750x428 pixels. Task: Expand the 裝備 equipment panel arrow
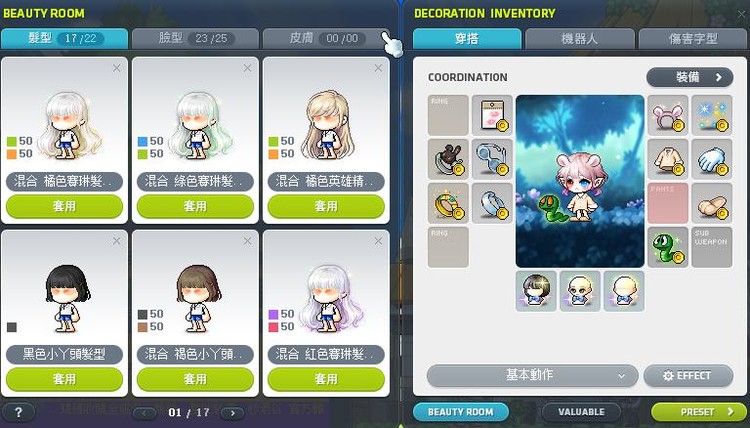point(690,77)
